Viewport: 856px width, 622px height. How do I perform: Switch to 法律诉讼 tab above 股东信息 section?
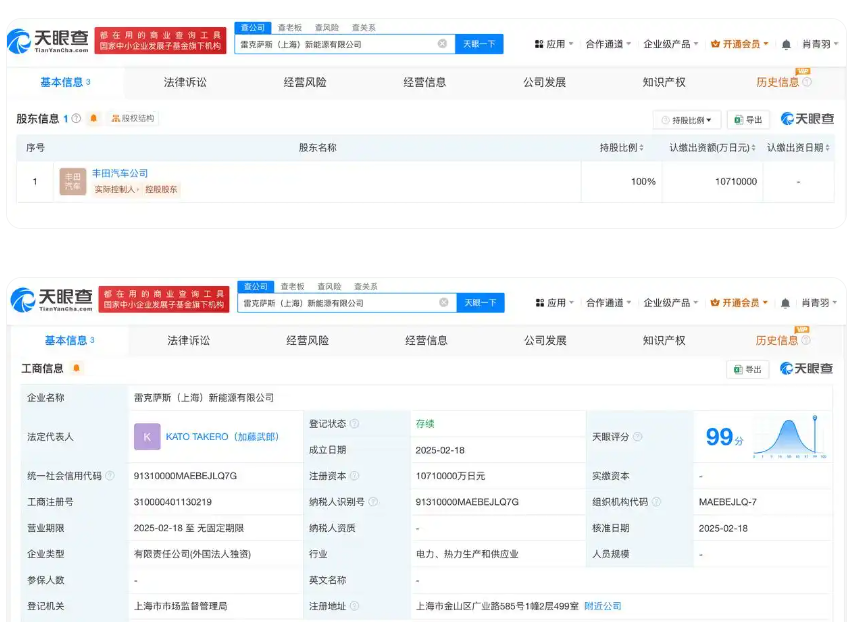pyautogui.click(x=185, y=82)
